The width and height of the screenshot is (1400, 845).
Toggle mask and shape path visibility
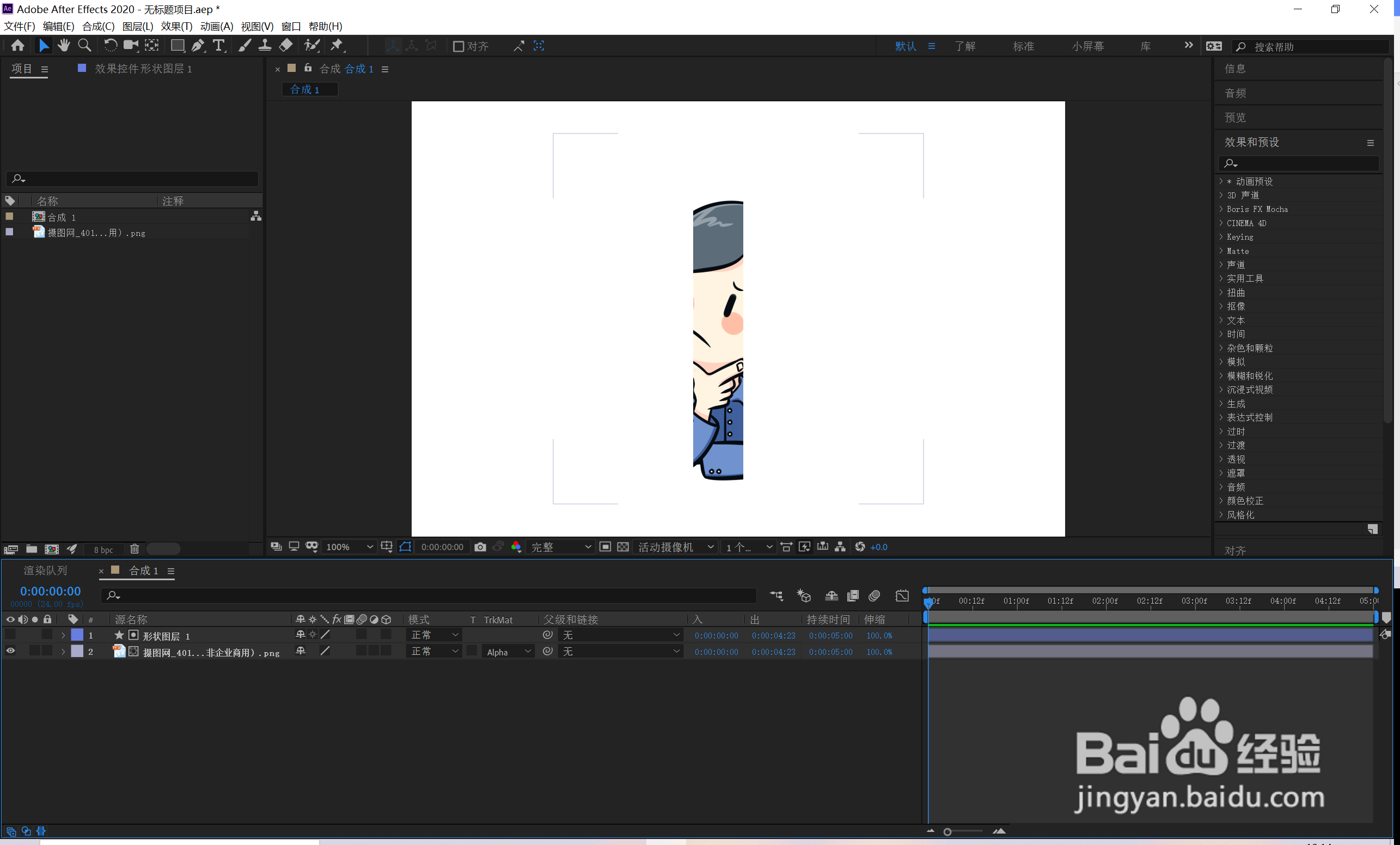pos(405,546)
